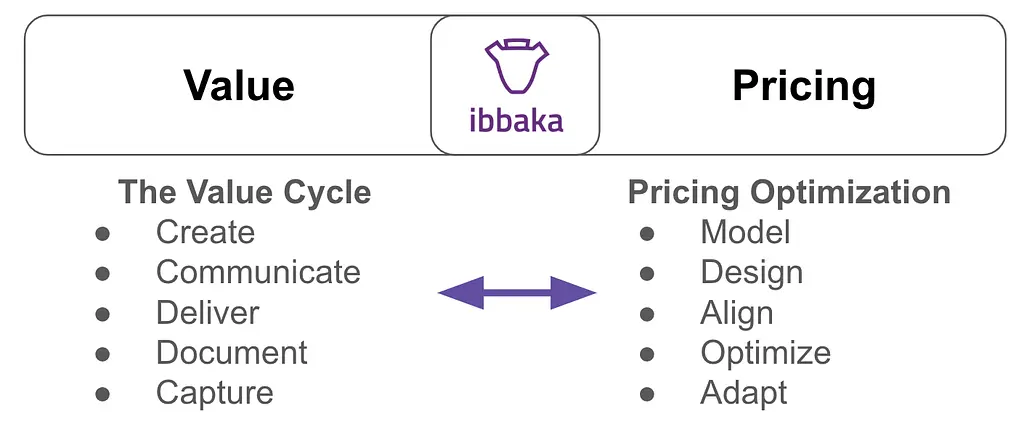The width and height of the screenshot is (1024, 424).
Task: Click the Adapt list item
Action: [x=743, y=392]
